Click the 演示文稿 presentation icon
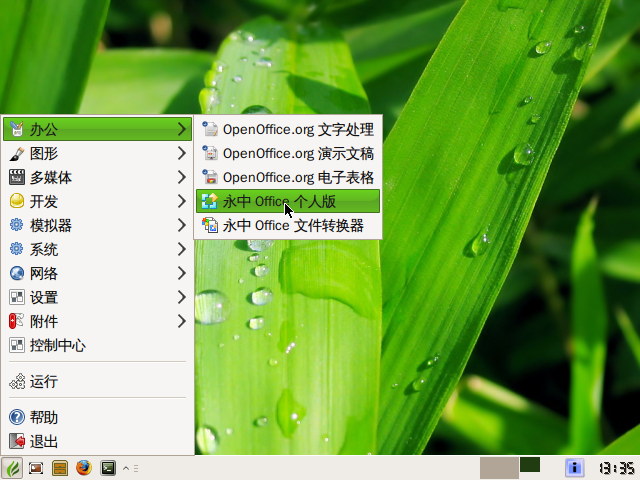 [210, 153]
